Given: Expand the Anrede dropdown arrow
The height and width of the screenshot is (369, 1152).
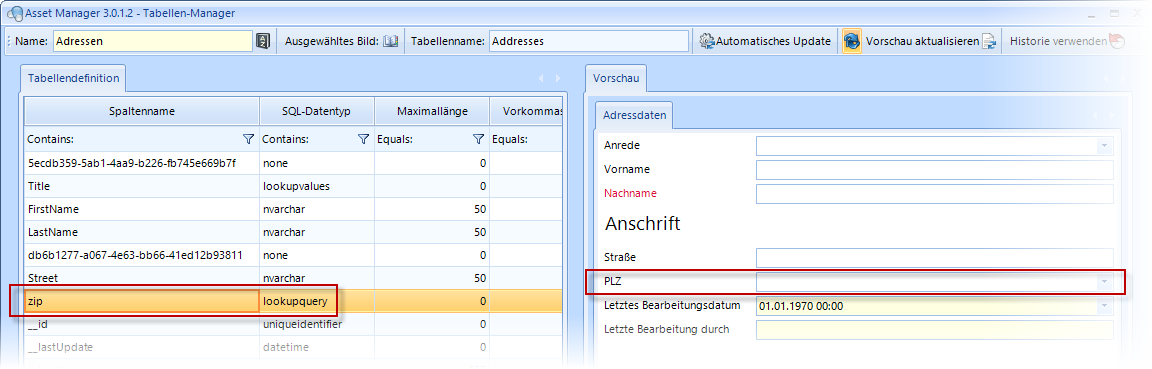Looking at the screenshot, I should point(1104,146).
